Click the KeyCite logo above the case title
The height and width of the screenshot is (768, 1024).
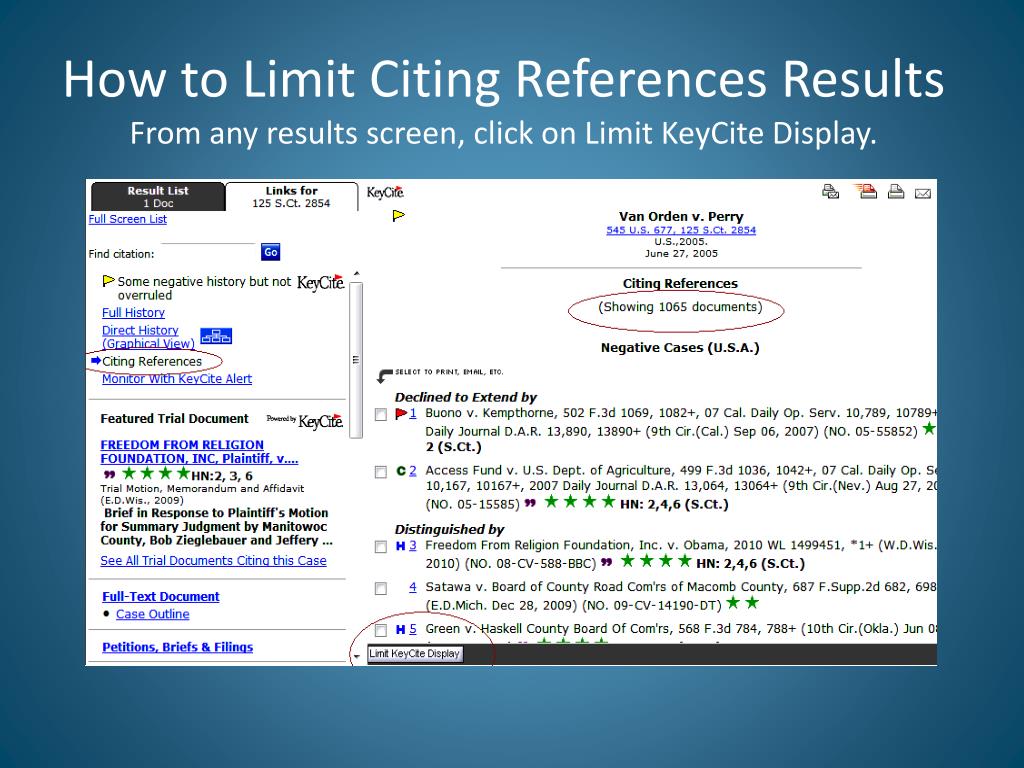click(385, 192)
